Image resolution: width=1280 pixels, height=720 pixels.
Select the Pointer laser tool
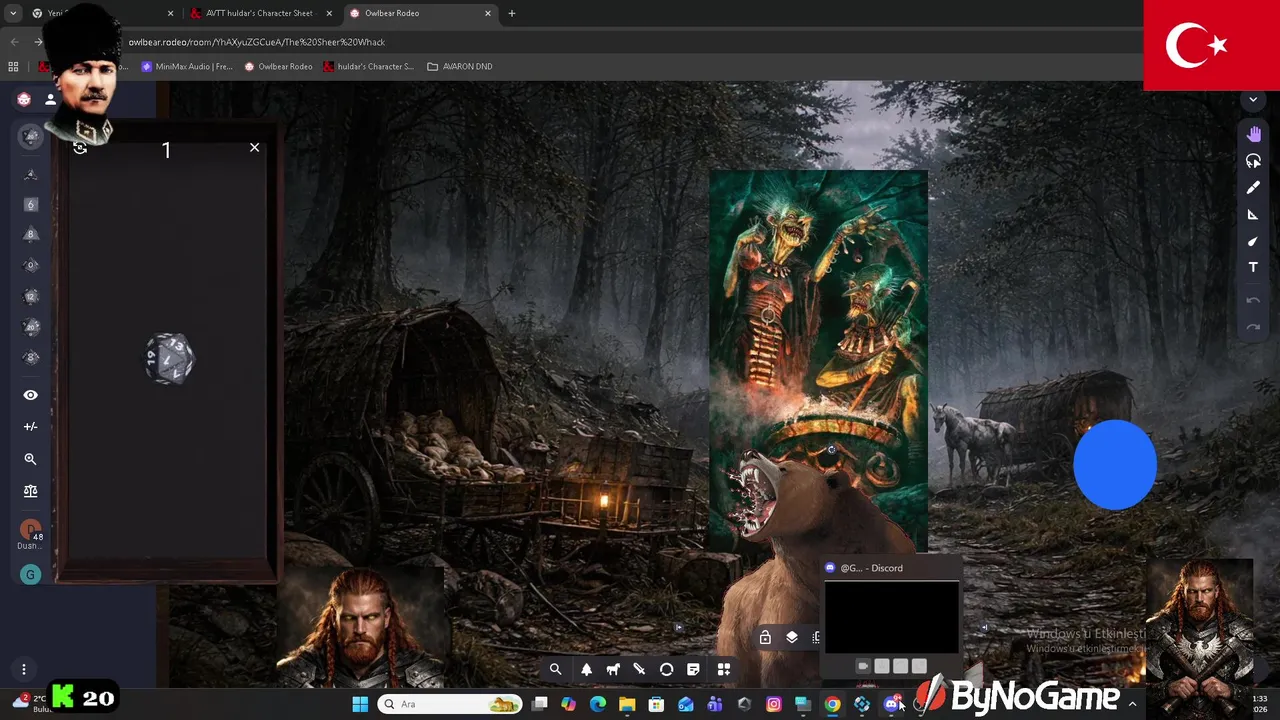1253,241
